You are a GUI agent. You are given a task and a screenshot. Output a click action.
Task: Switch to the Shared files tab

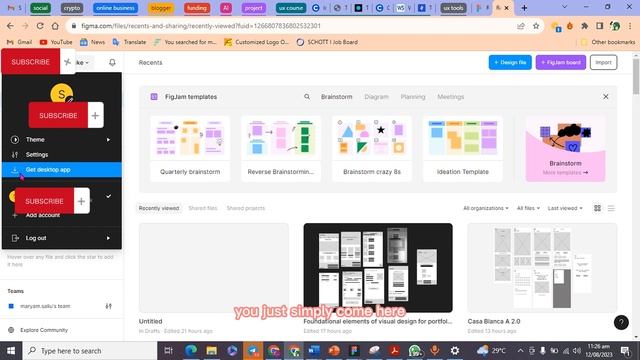tap(203, 208)
